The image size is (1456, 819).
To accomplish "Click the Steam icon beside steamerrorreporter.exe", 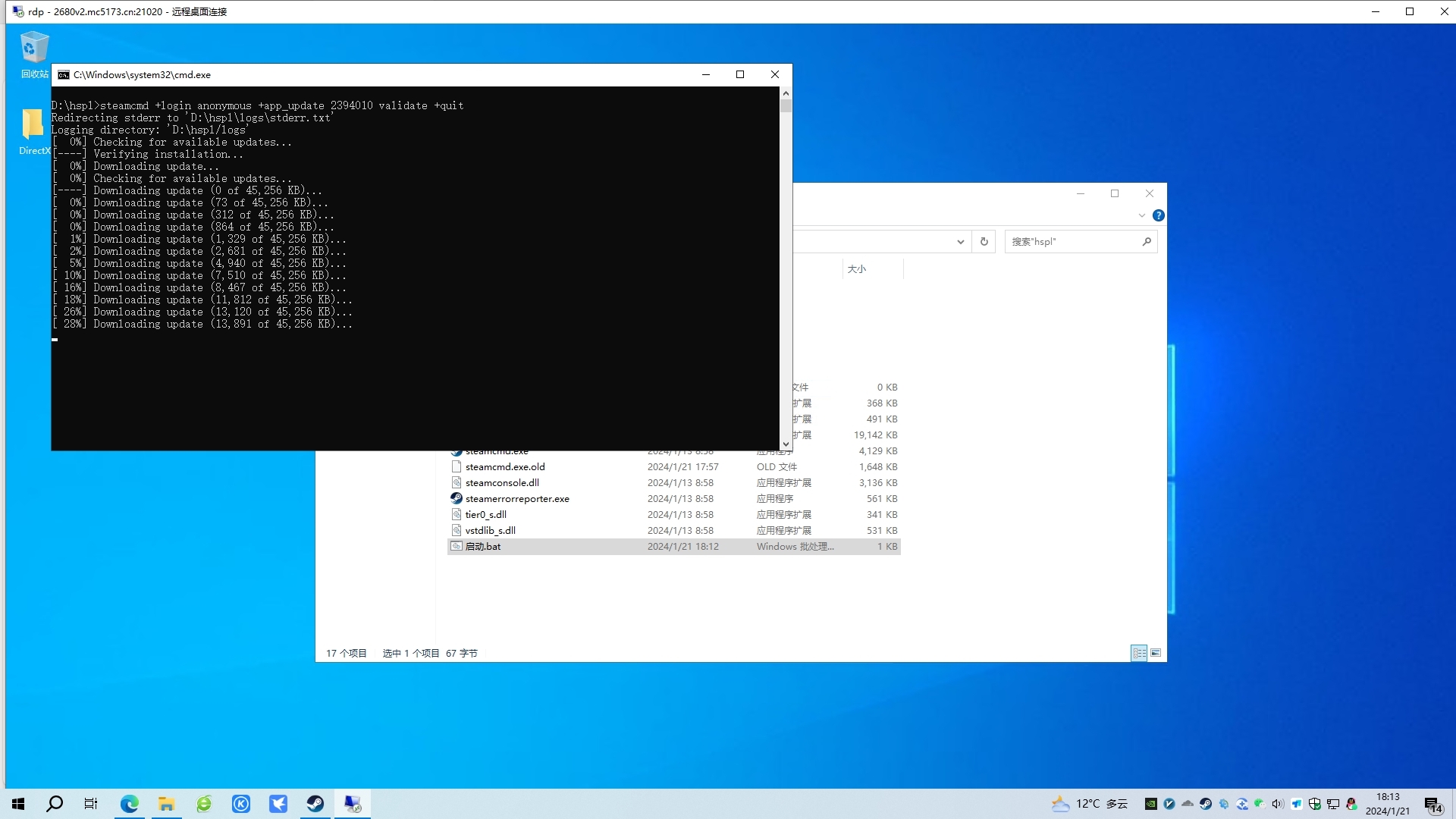I will tap(457, 498).
